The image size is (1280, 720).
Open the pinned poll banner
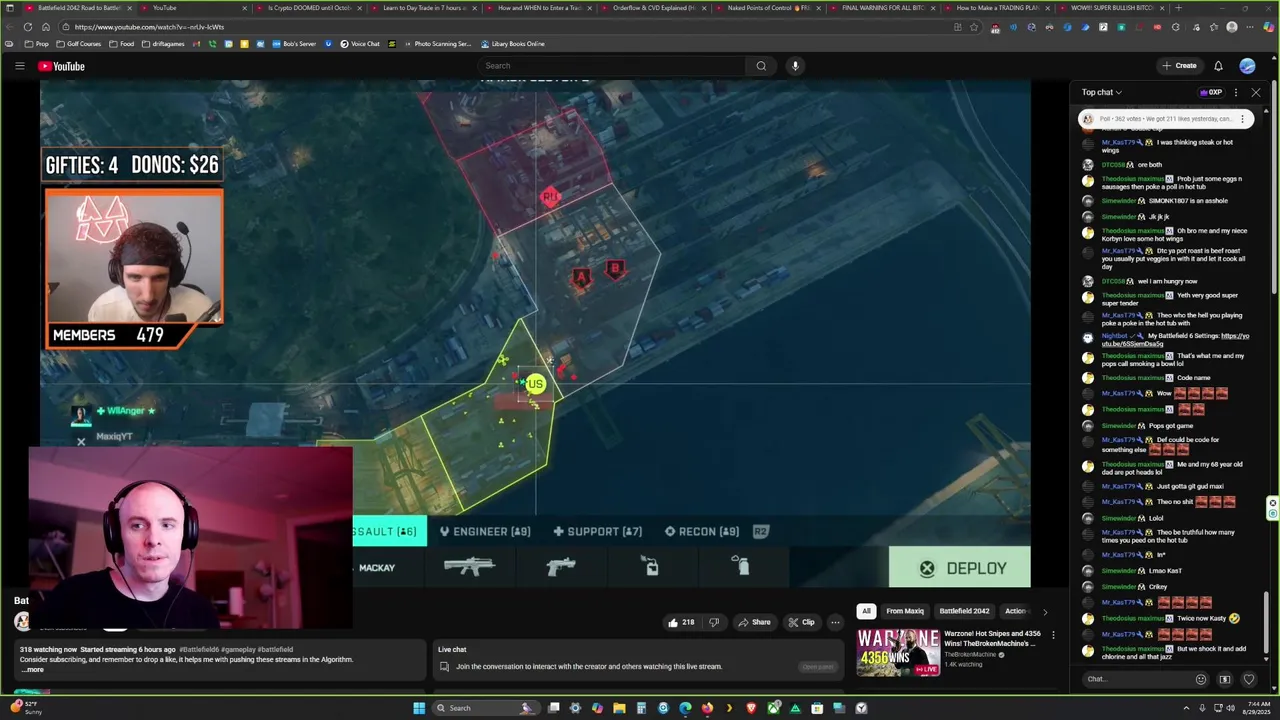(x=1165, y=118)
